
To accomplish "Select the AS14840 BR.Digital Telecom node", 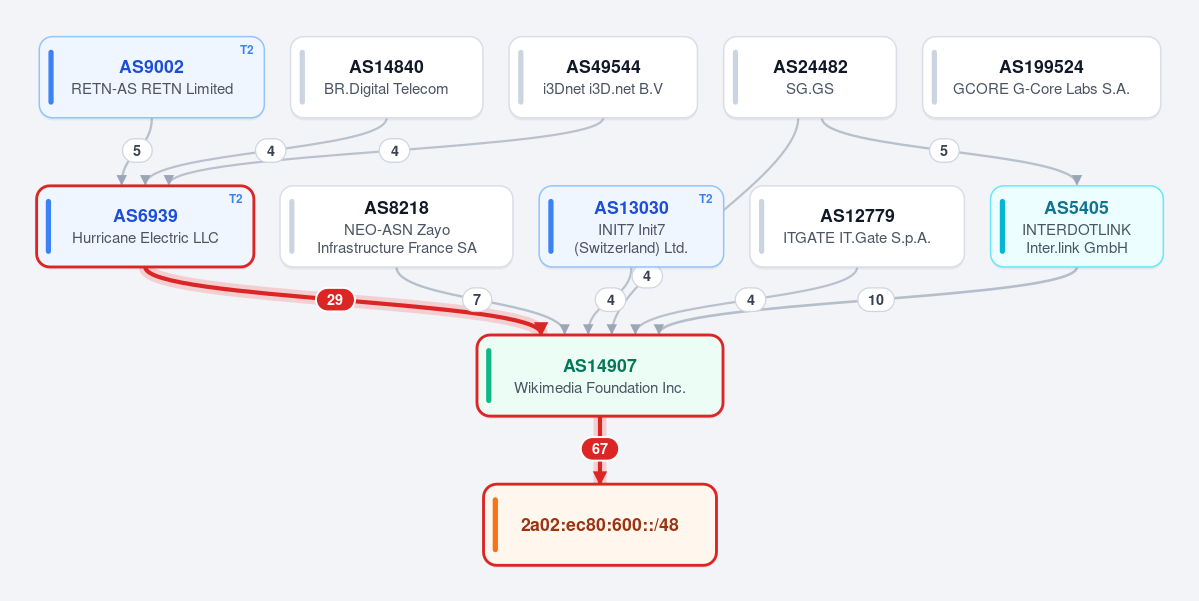I will coord(386,77).
